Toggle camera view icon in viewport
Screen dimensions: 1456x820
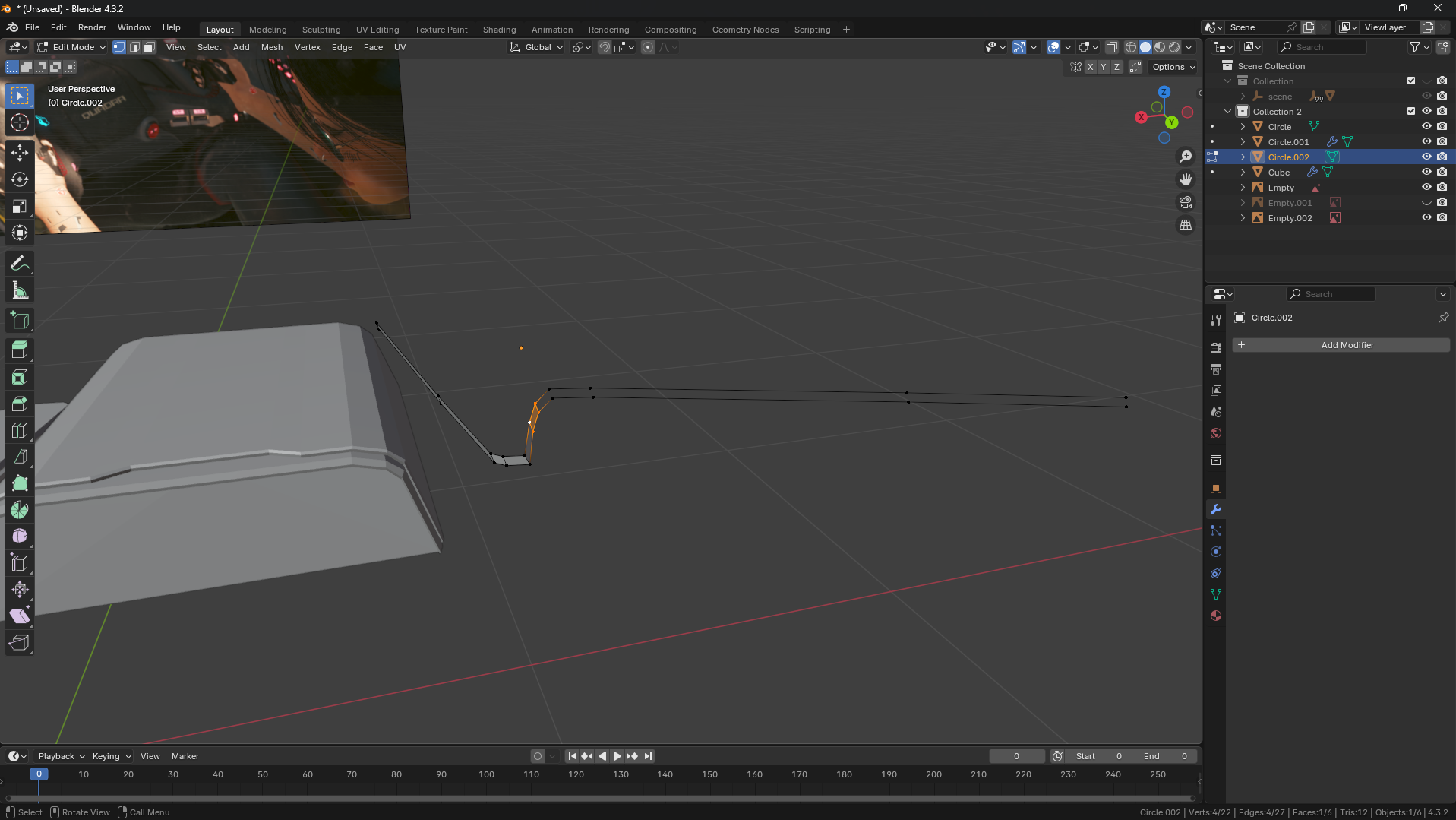tap(1186, 202)
